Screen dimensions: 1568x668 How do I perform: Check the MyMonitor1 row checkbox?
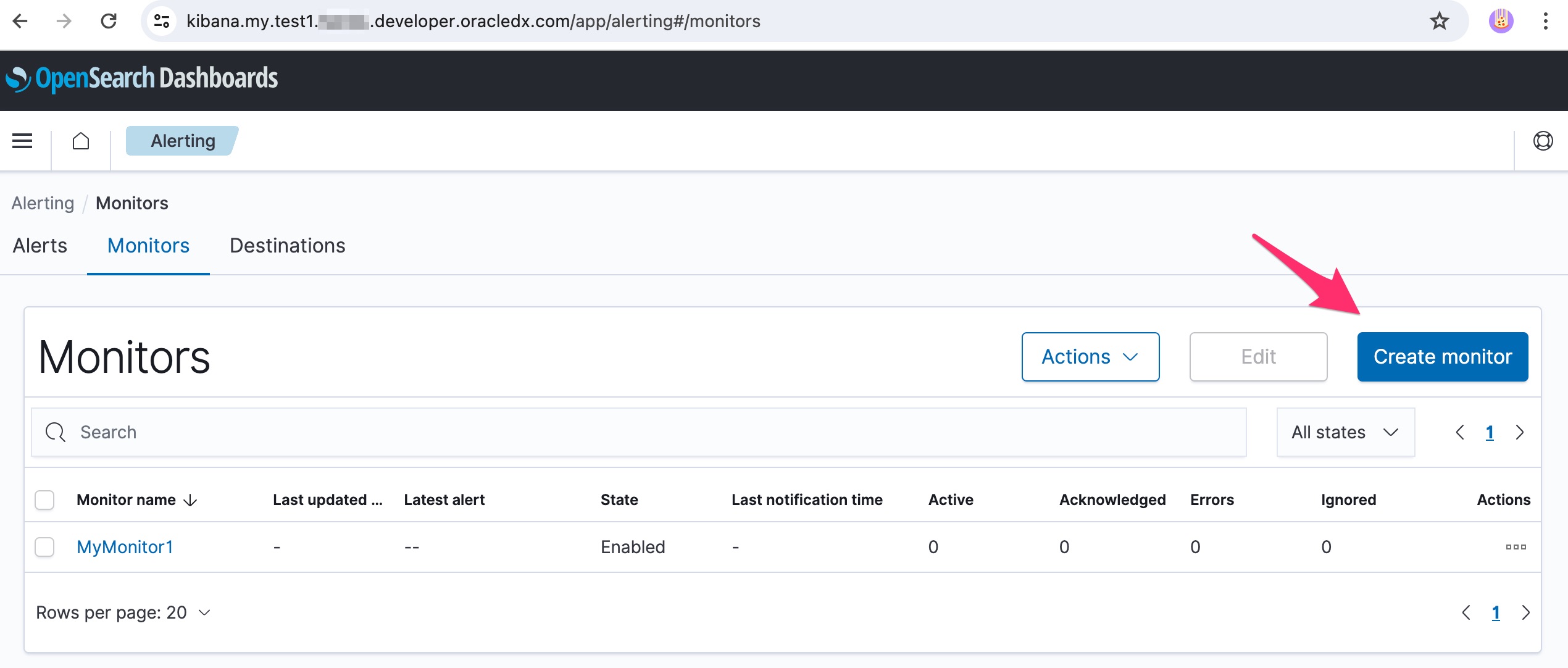click(x=44, y=547)
